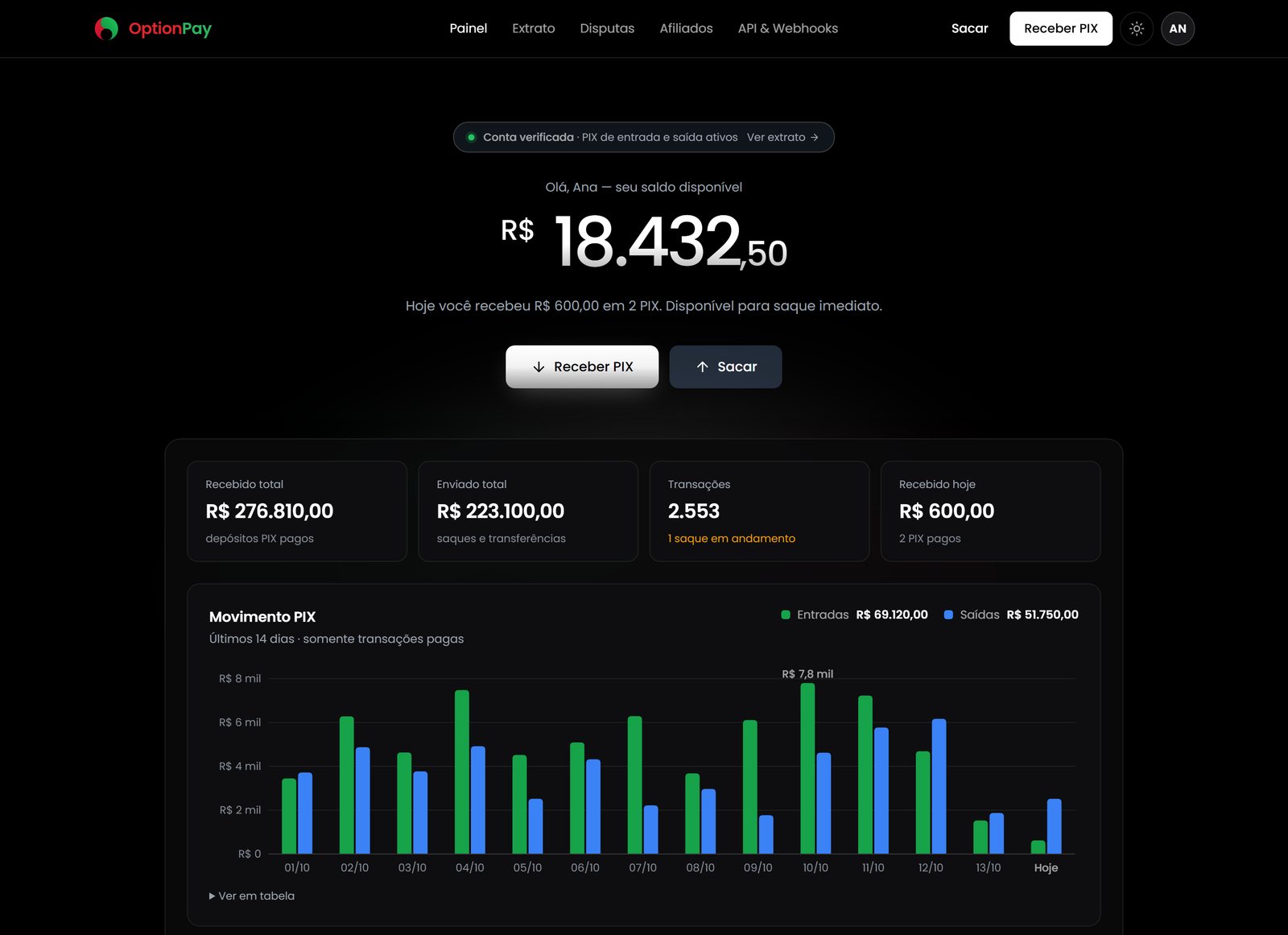Click the R$ 69.120,00 Entradas total
This screenshot has width=1288, height=935.
[x=892, y=615]
